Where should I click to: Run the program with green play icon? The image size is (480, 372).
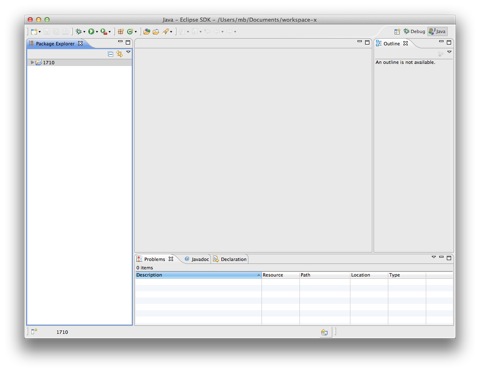tap(91, 31)
